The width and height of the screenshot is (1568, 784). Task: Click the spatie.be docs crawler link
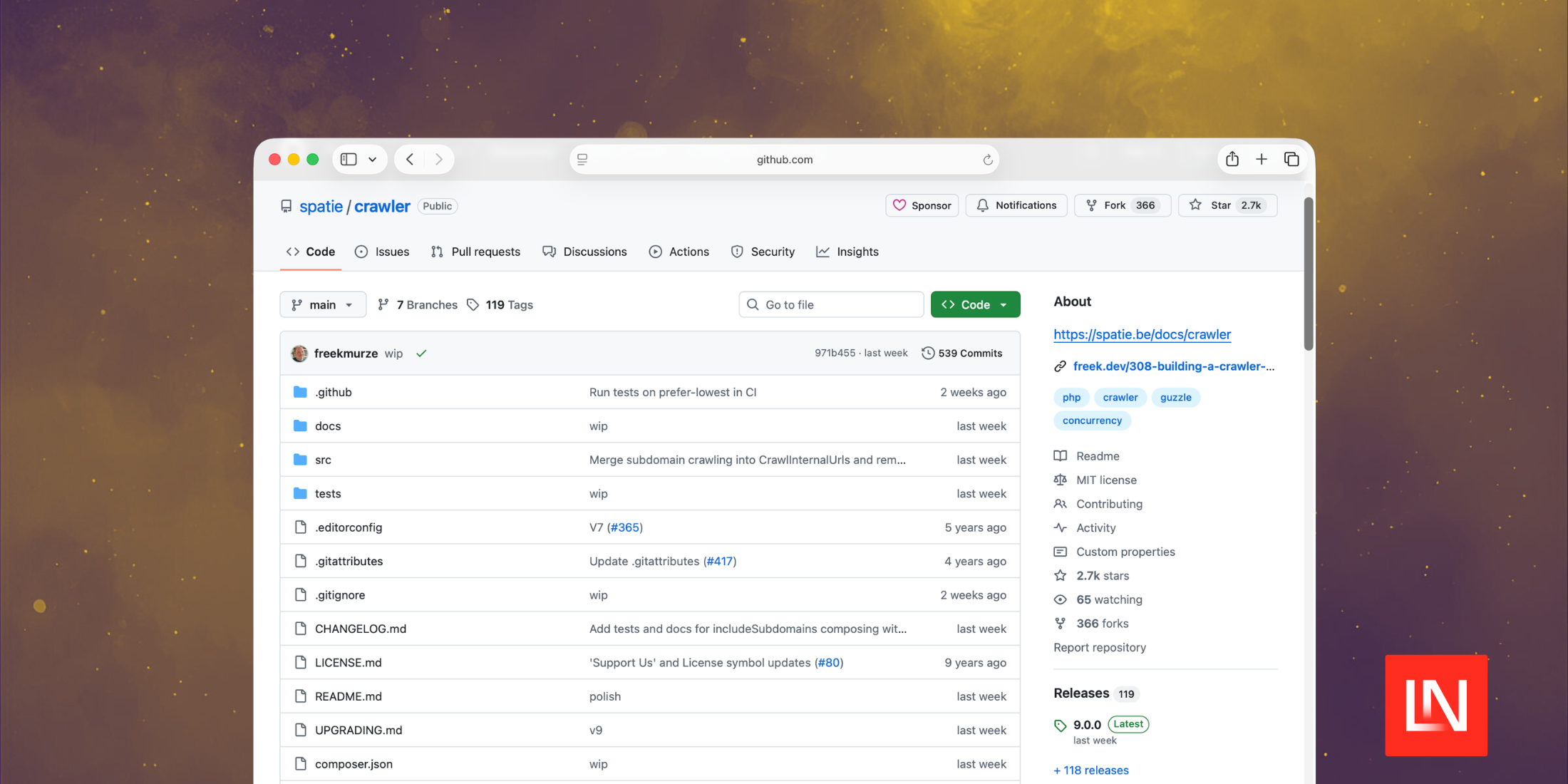point(1142,334)
